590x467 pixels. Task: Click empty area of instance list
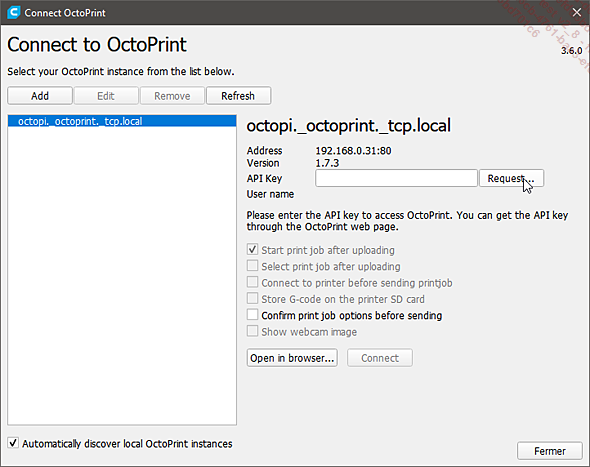(x=122, y=275)
